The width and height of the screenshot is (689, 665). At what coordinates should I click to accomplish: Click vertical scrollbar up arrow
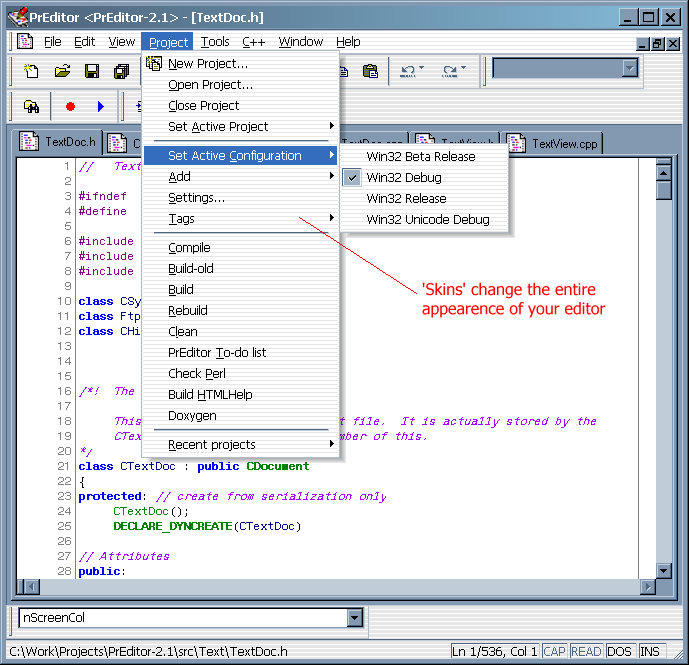664,173
